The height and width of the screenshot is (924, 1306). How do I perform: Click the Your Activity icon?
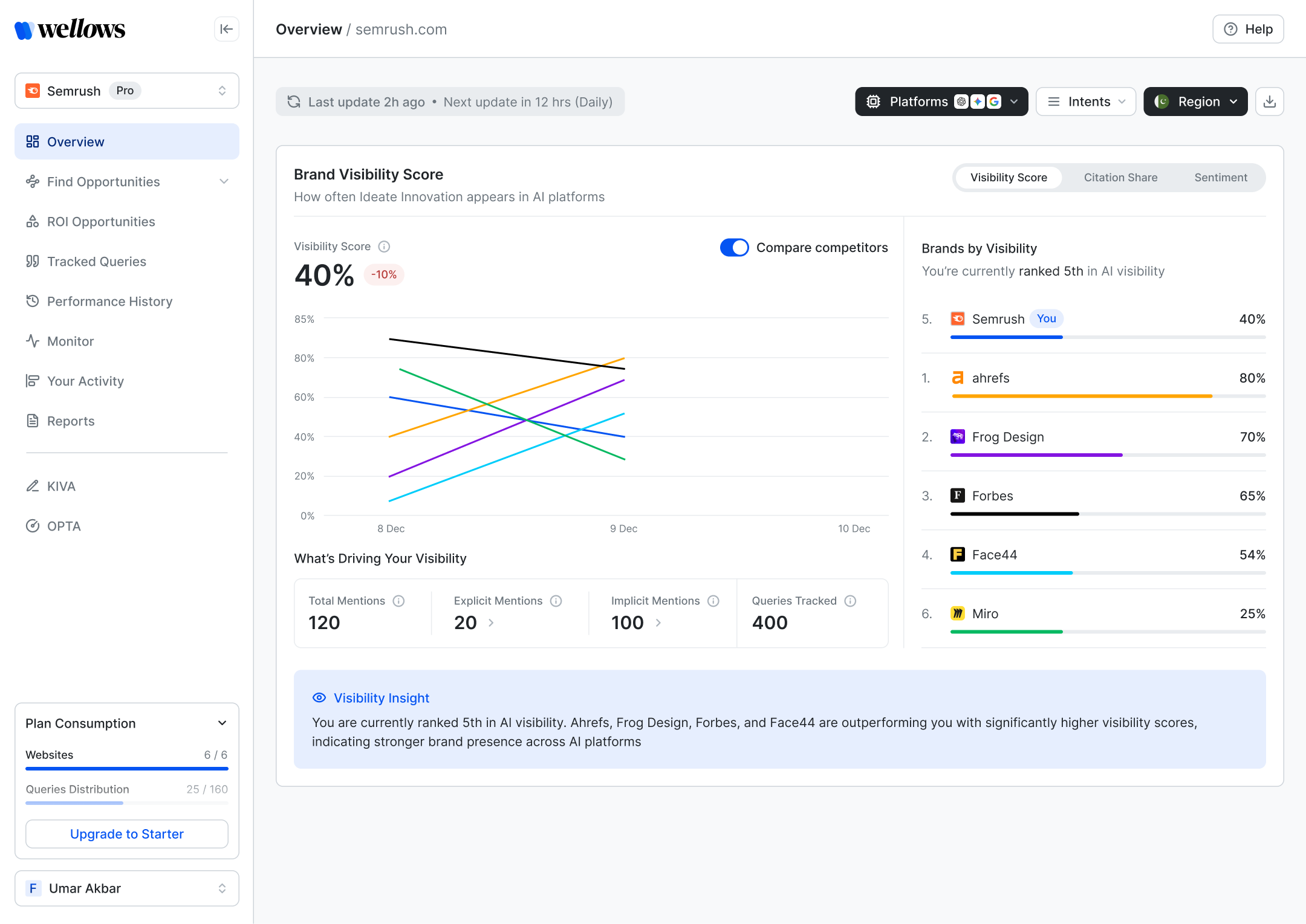(x=33, y=381)
